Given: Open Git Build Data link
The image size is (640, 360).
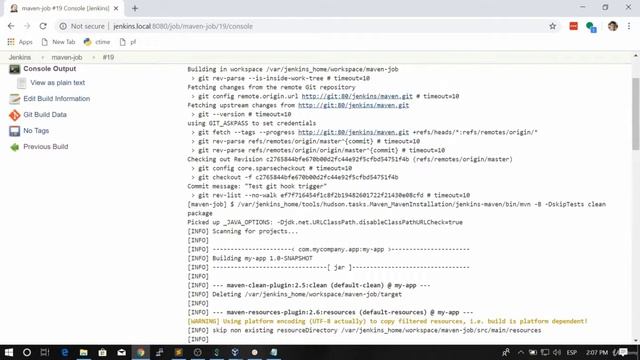Looking at the screenshot, I should (45, 115).
